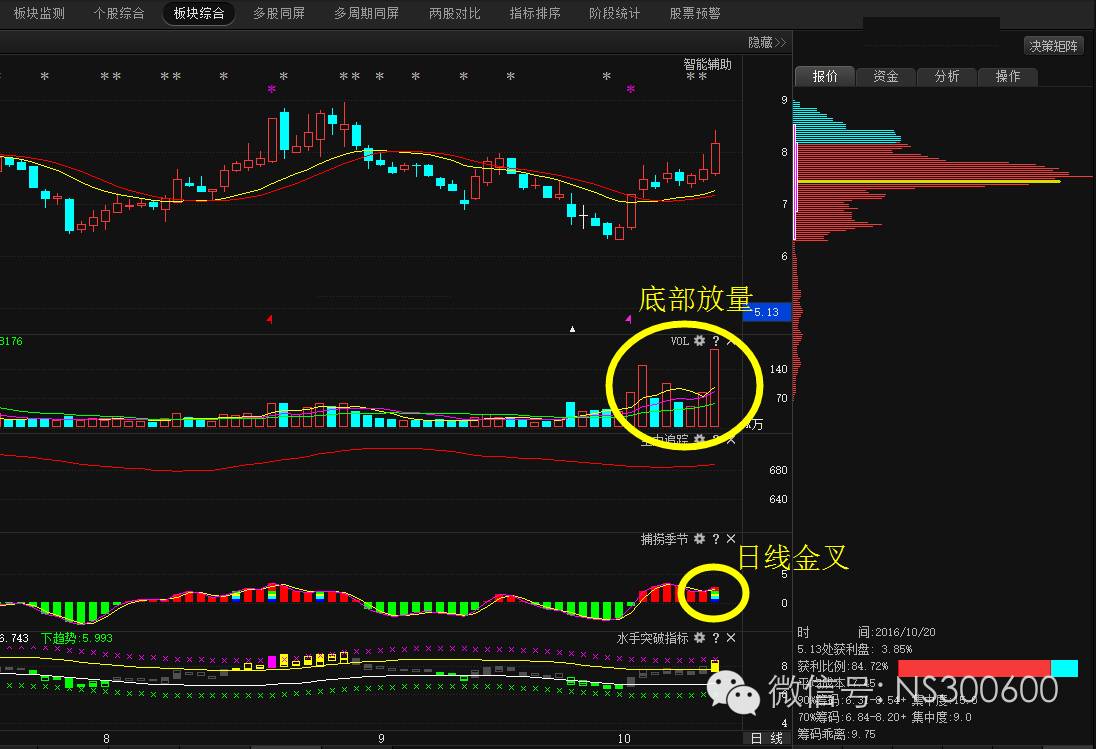Open 股票预警 tab

point(695,13)
